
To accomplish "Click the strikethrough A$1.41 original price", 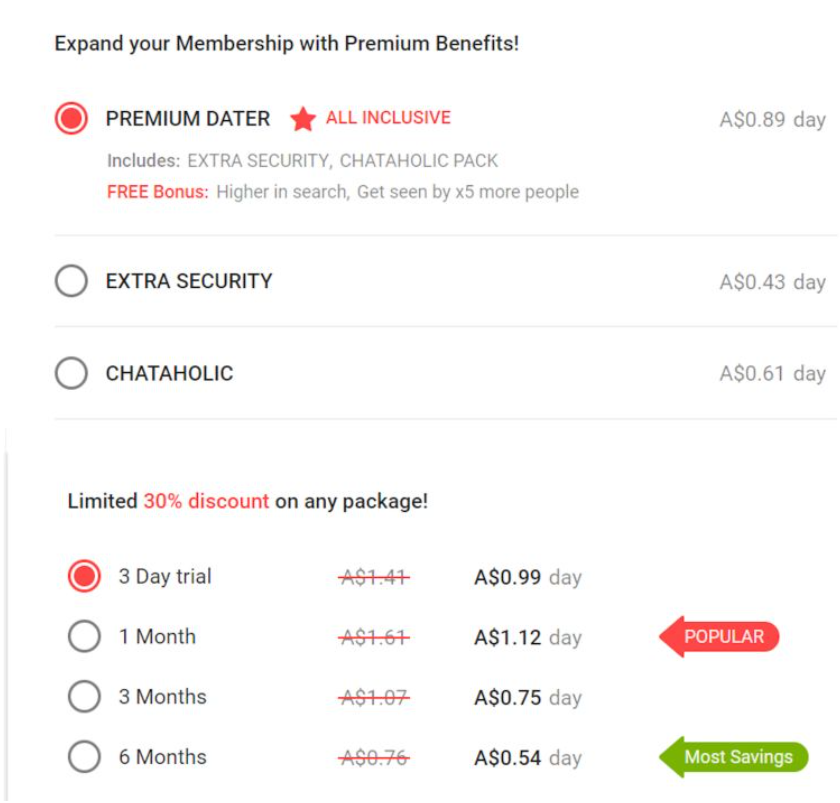I will 374,577.
